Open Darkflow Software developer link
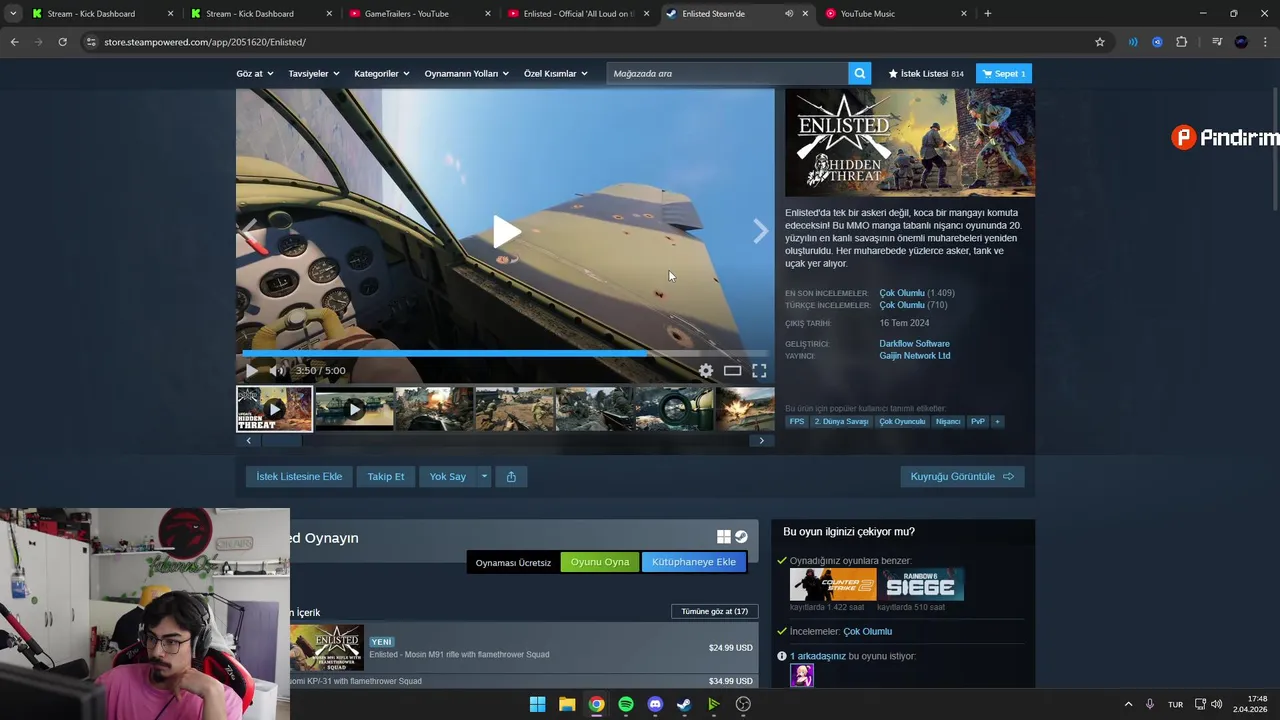The height and width of the screenshot is (720, 1280). point(914,343)
